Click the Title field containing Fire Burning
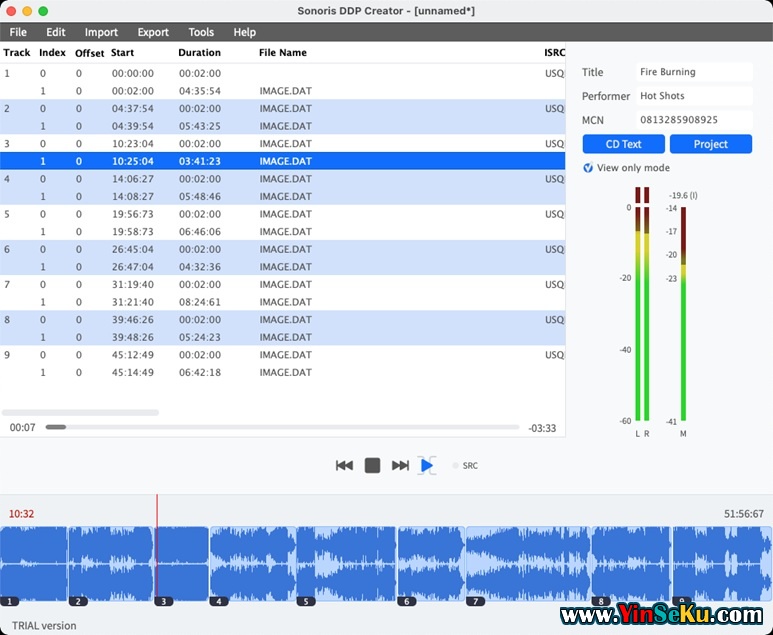 tap(694, 72)
